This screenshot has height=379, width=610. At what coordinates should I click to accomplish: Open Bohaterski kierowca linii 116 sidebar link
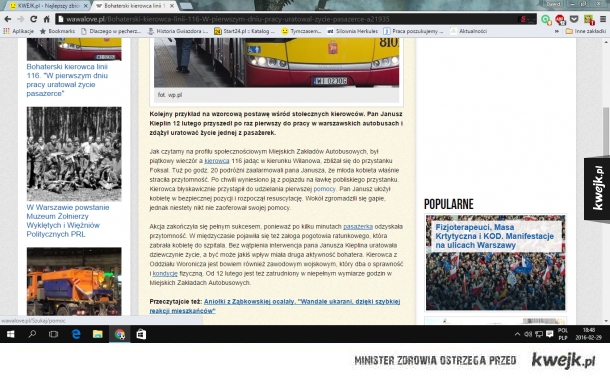67,80
